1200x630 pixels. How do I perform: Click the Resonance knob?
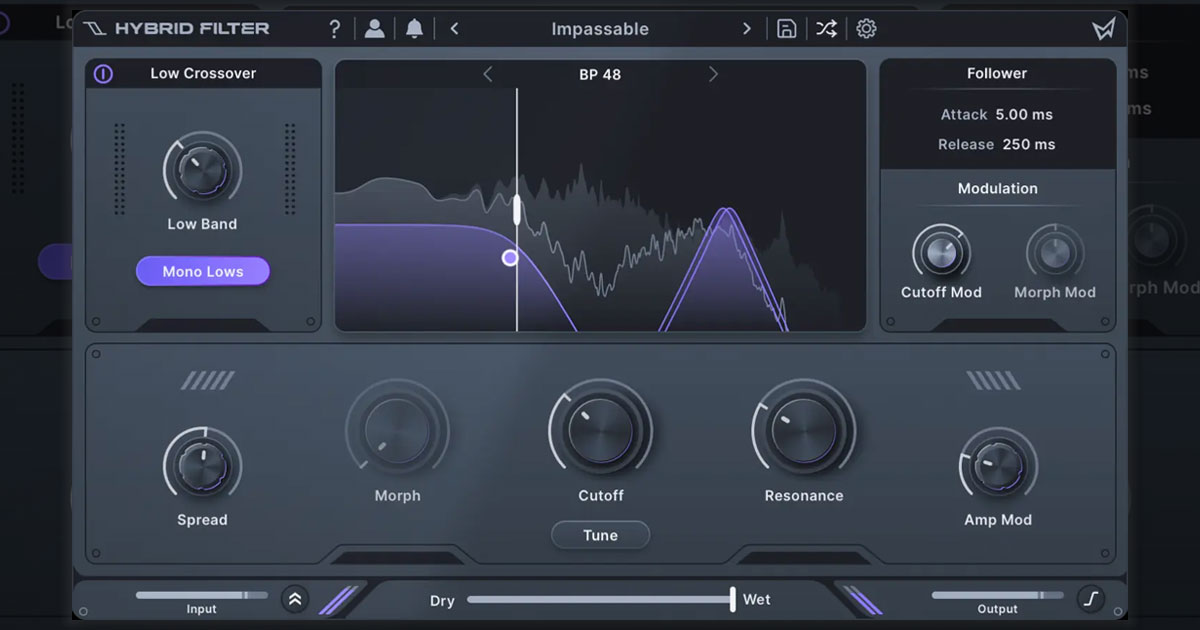804,430
